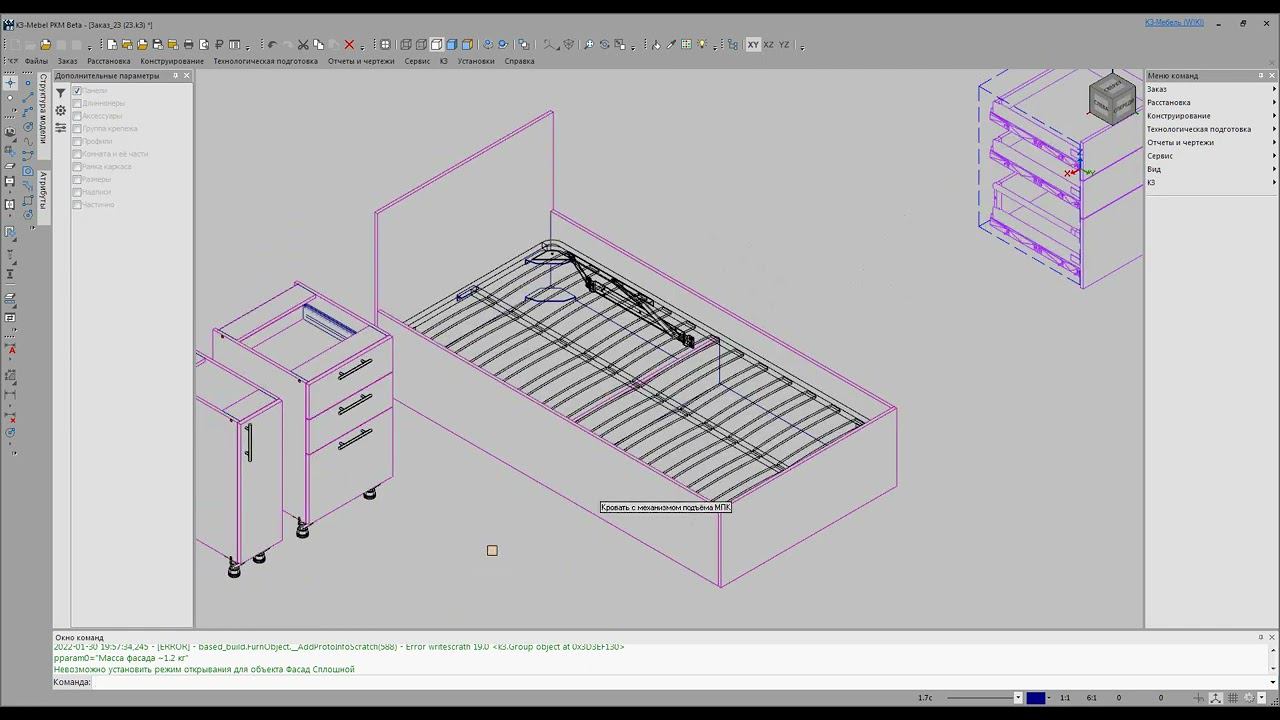Click the red X delete icon in toolbar
Viewport: 1280px width, 720px height.
(349, 45)
